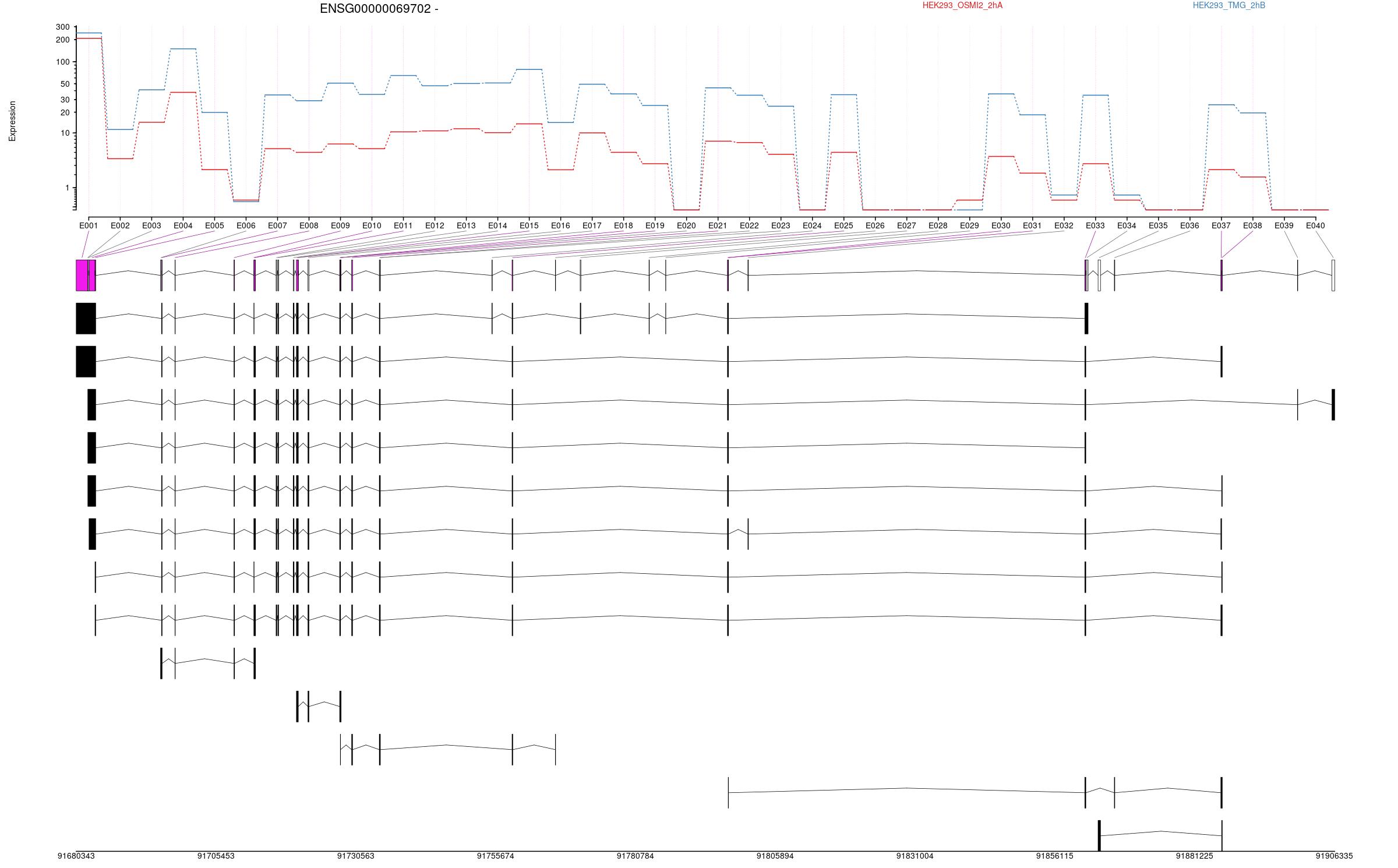
Task: Click genomic coordinate 91856115
Action: click(x=1054, y=856)
